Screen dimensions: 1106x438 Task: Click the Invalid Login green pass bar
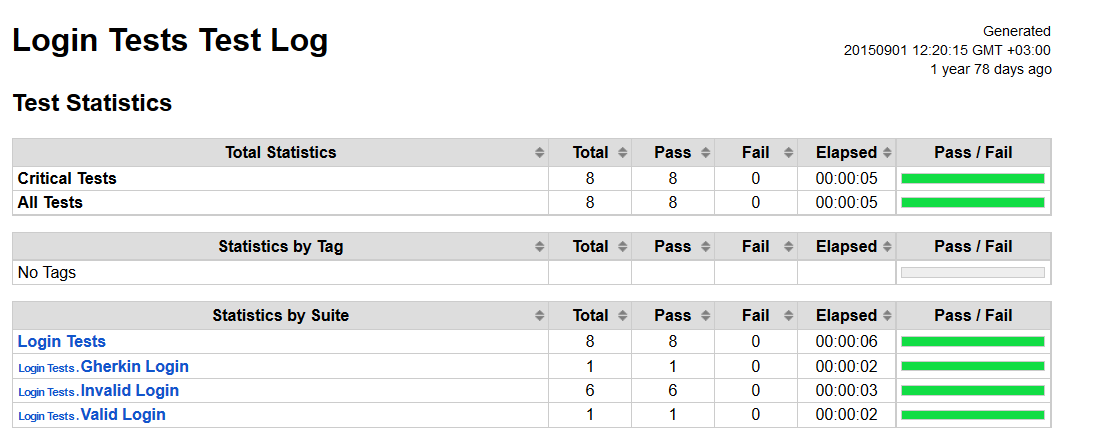(x=973, y=391)
